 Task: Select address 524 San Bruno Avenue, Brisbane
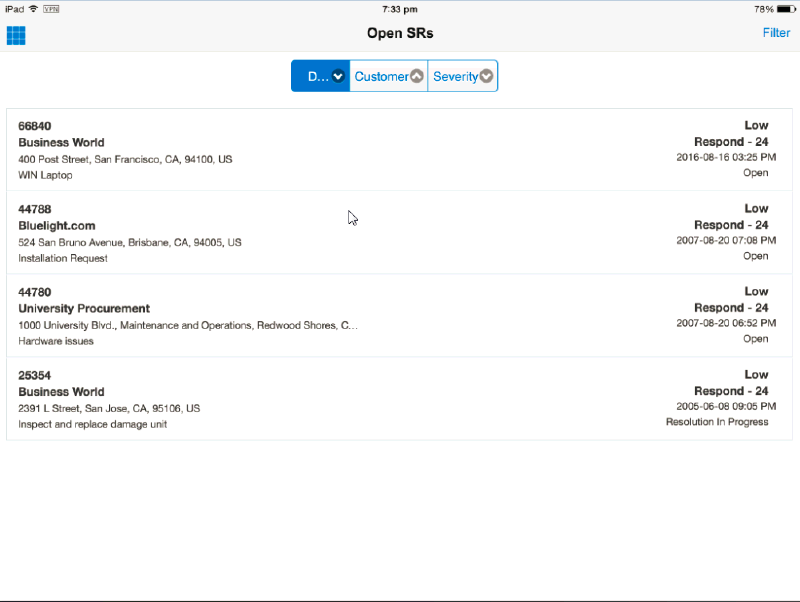tap(130, 242)
